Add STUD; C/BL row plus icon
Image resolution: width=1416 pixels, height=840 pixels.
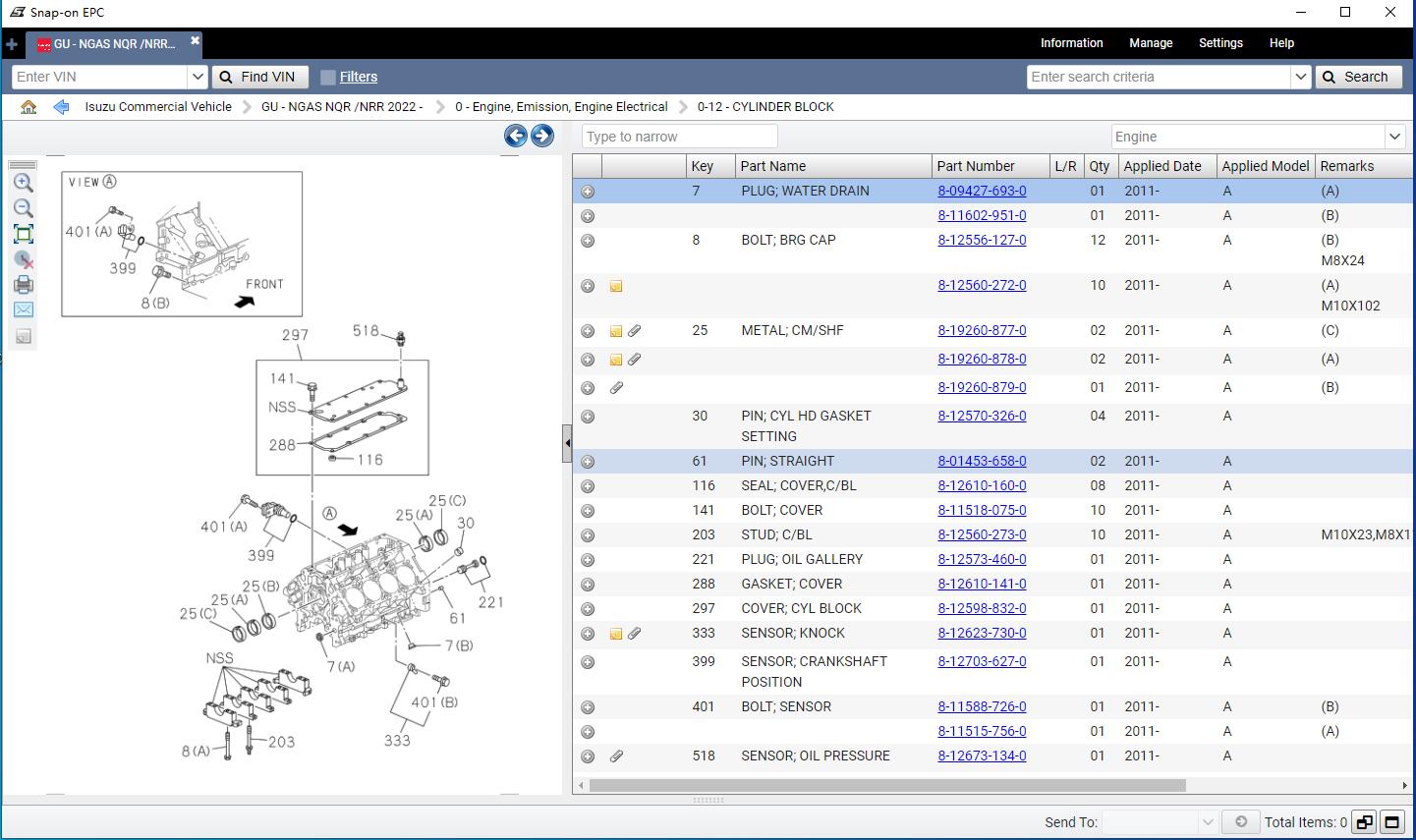588,535
